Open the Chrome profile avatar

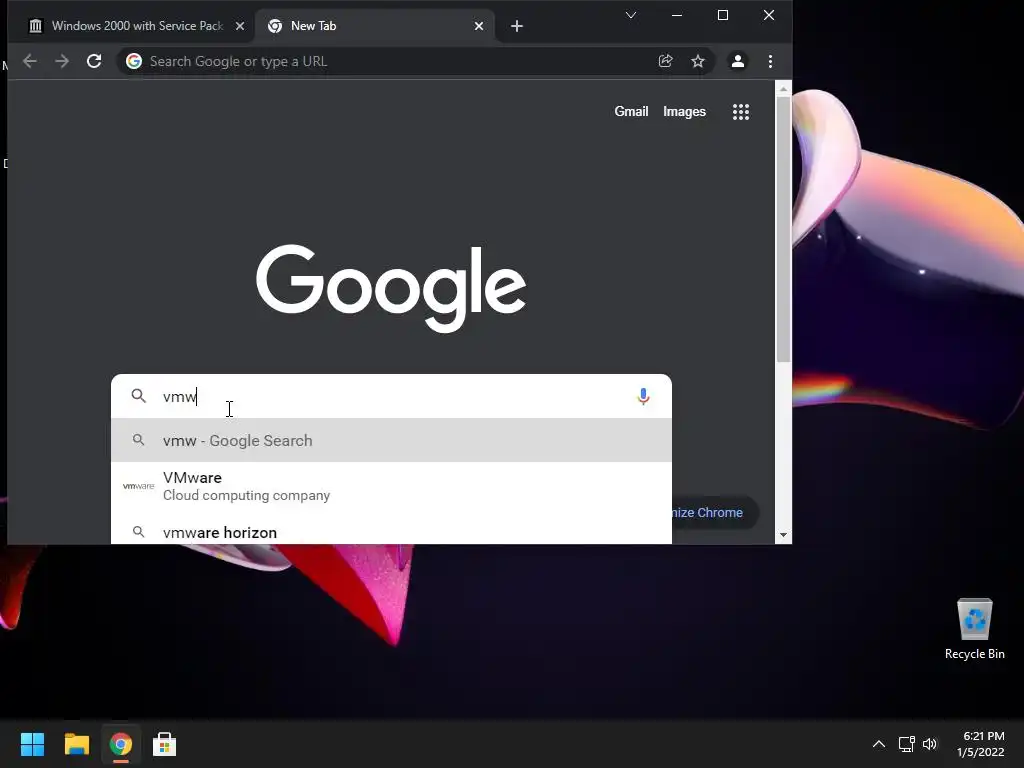(738, 61)
